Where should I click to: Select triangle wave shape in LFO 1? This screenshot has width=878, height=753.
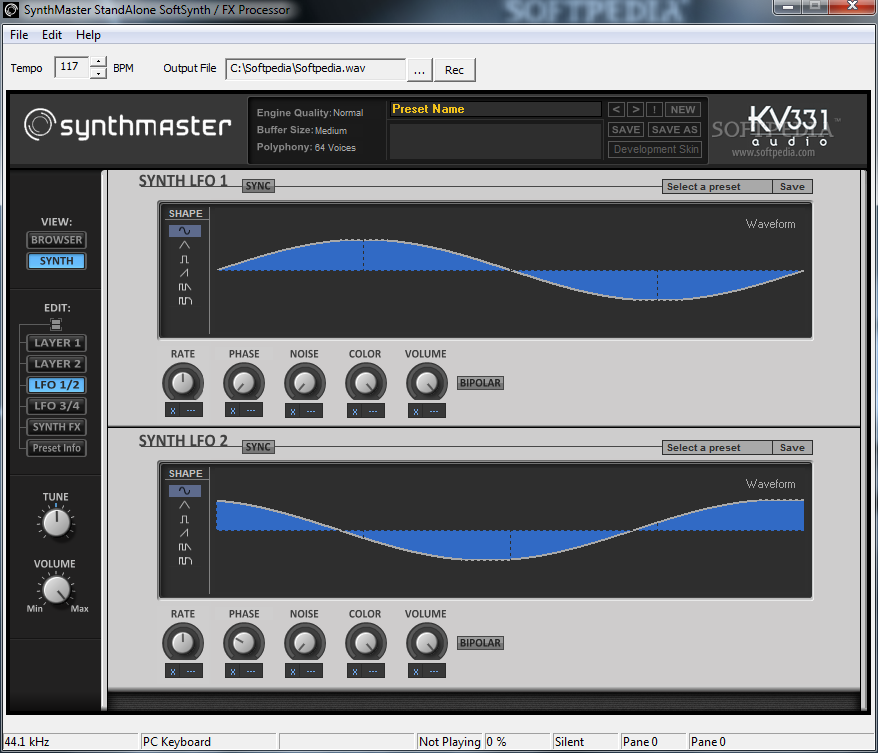[x=185, y=245]
